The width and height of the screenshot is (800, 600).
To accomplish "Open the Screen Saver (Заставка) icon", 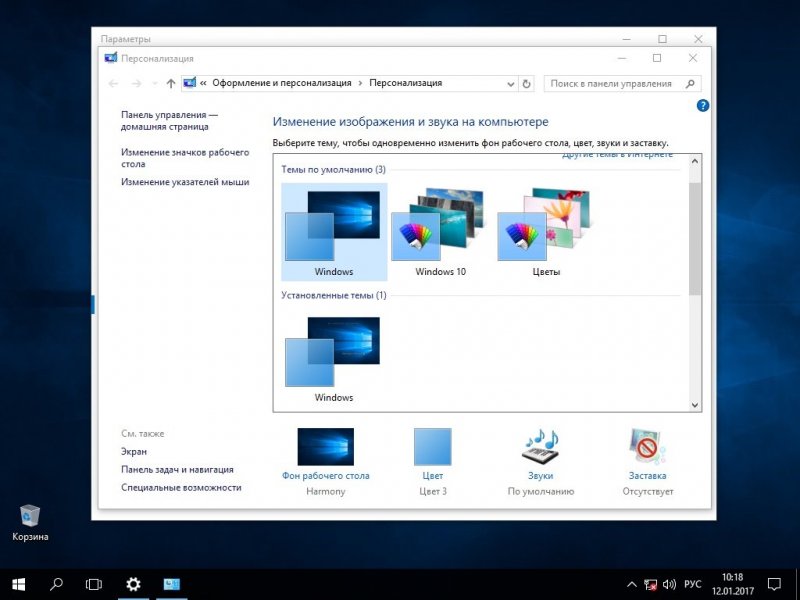I will (x=647, y=446).
